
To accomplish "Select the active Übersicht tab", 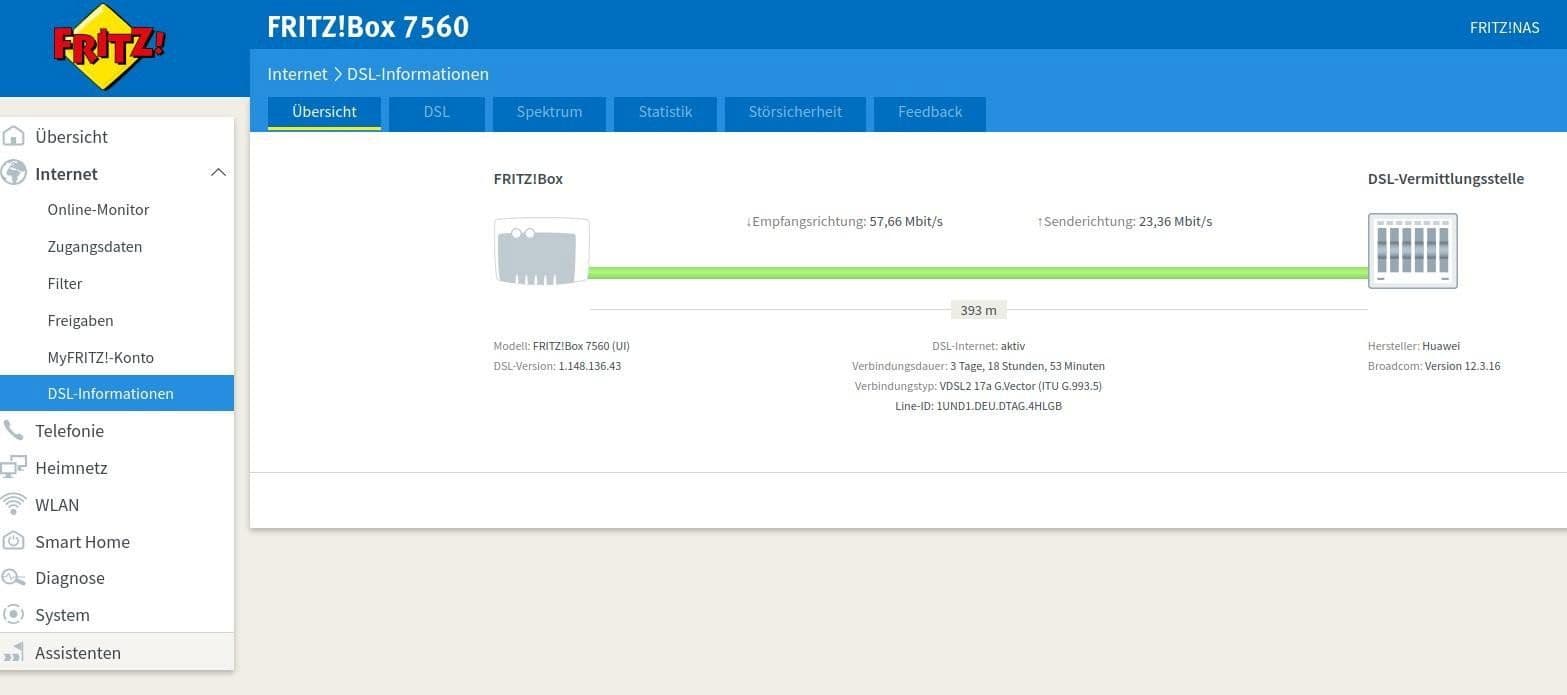I will [324, 113].
